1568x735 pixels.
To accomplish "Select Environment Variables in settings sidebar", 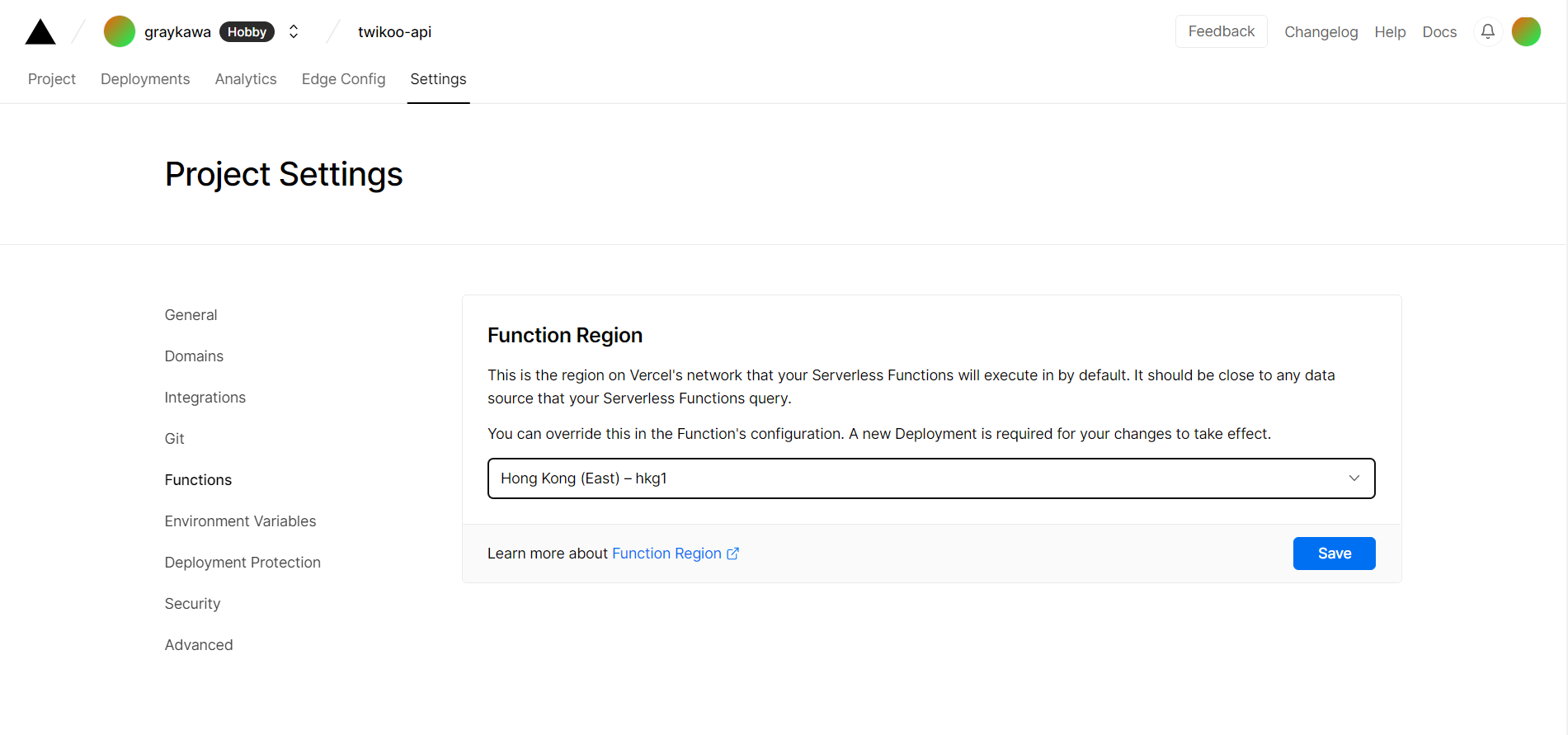I will pos(240,521).
